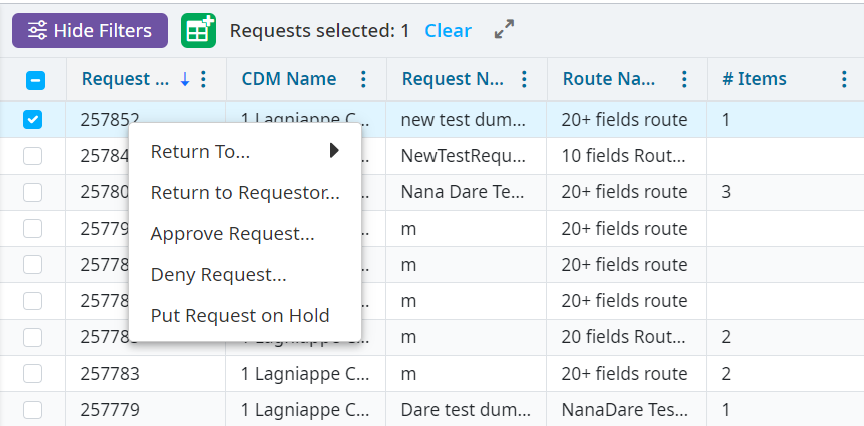Image resolution: width=864 pixels, height=426 pixels.
Task: Open # Items column kebab menu
Action: click(x=845, y=79)
